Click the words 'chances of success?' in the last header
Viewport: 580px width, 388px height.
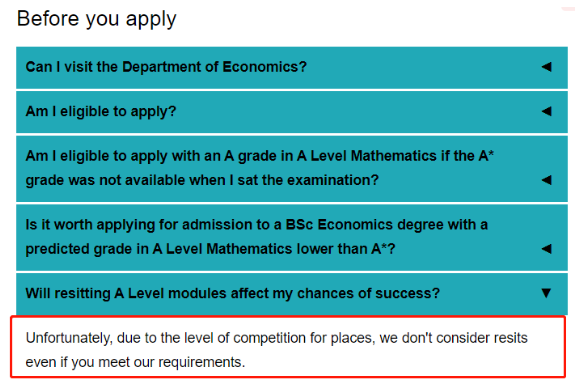coord(368,293)
